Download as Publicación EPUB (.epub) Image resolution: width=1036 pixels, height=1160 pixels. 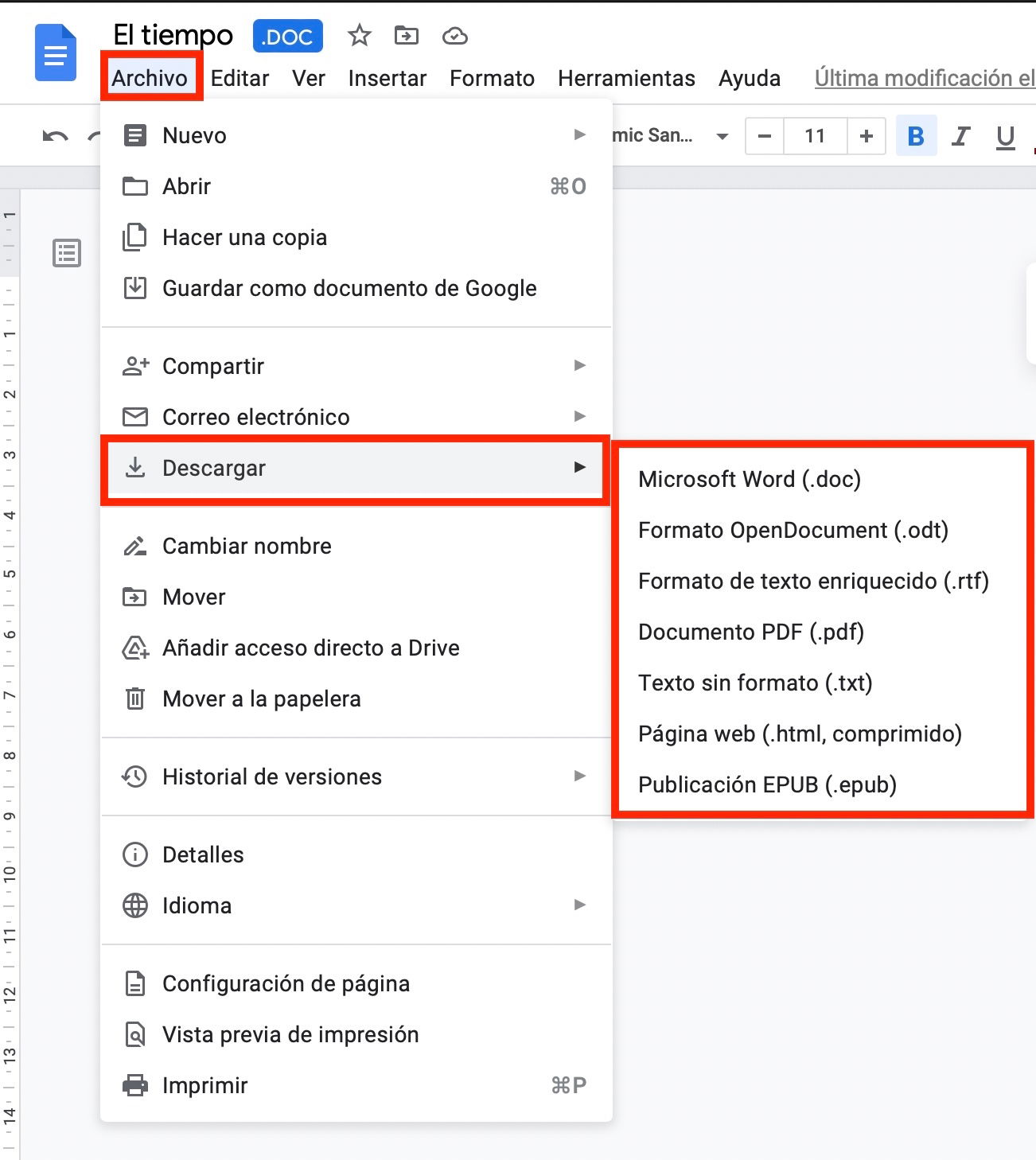click(x=823, y=784)
